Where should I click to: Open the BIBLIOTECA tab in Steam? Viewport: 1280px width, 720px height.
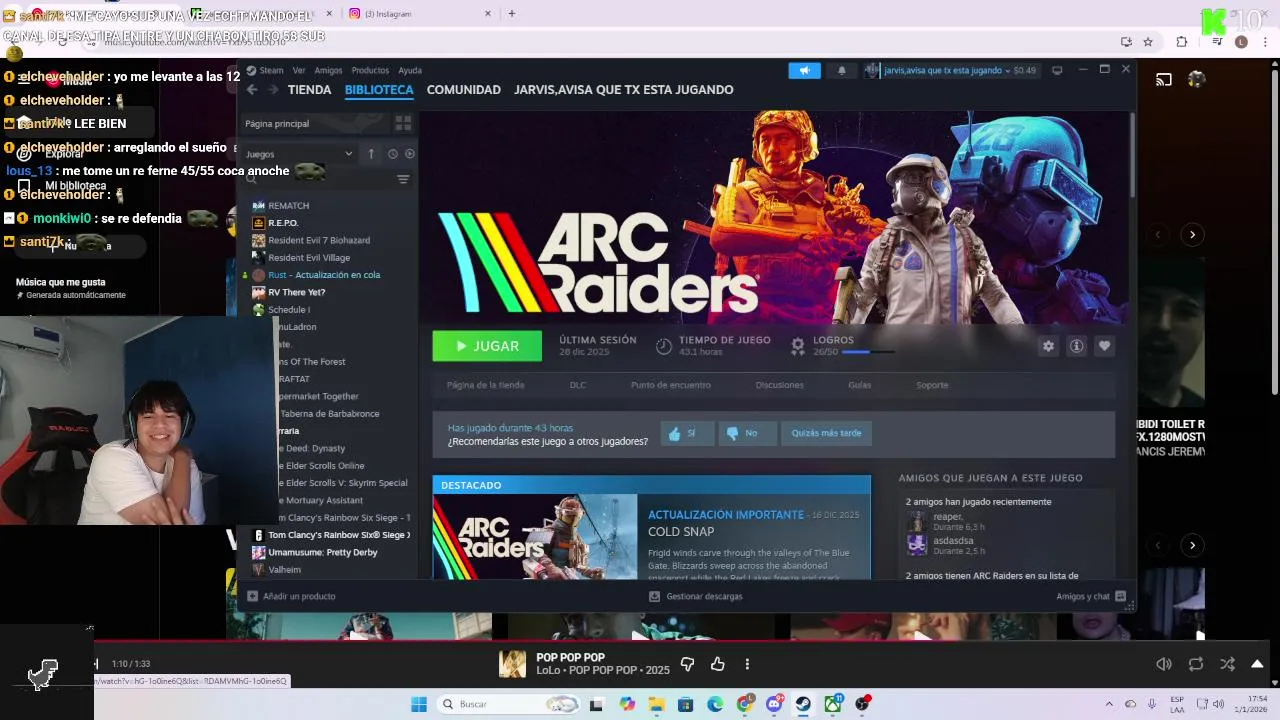coord(379,89)
